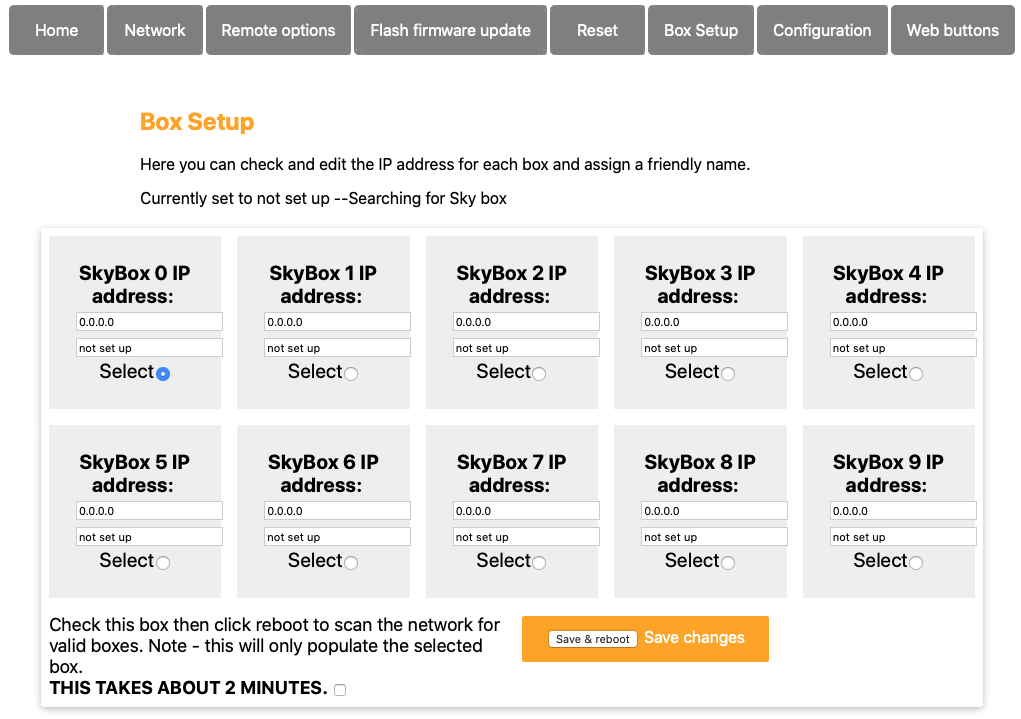Select the SkyBox 5 radio button
The height and width of the screenshot is (719, 1021).
[x=163, y=563]
